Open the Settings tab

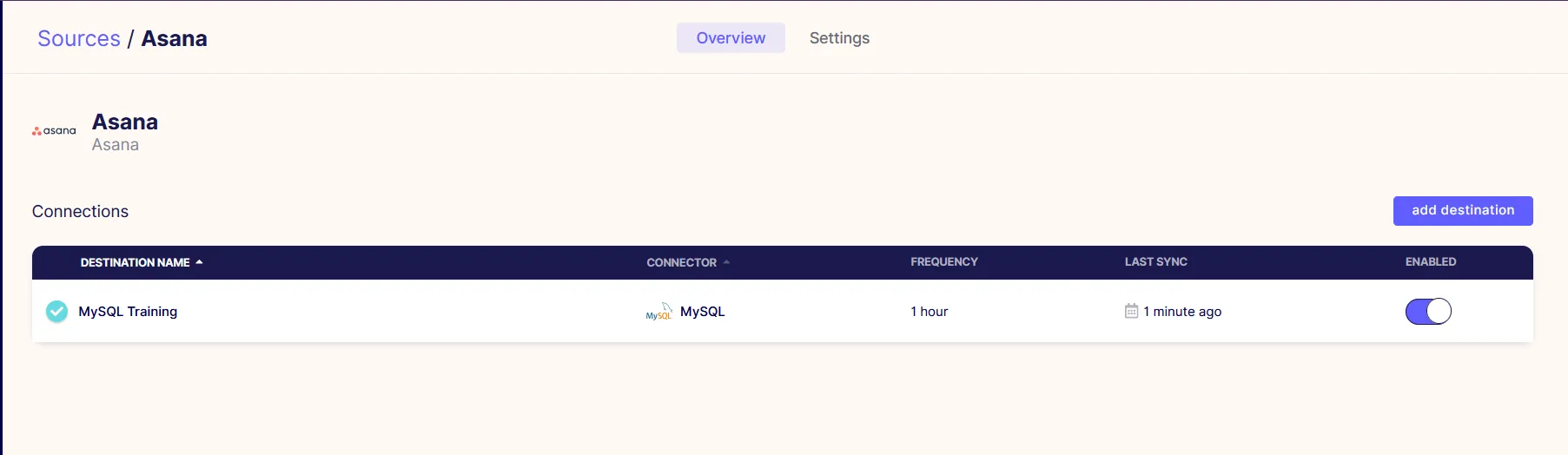click(x=839, y=38)
